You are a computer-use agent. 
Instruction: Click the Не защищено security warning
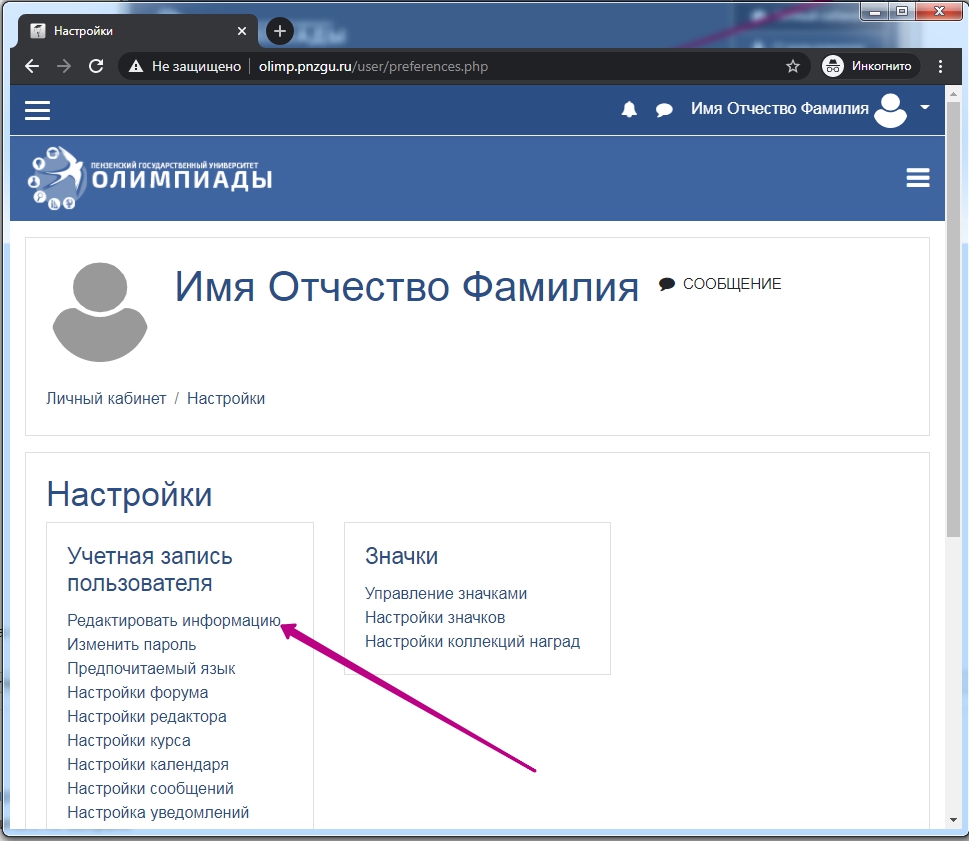tap(185, 66)
